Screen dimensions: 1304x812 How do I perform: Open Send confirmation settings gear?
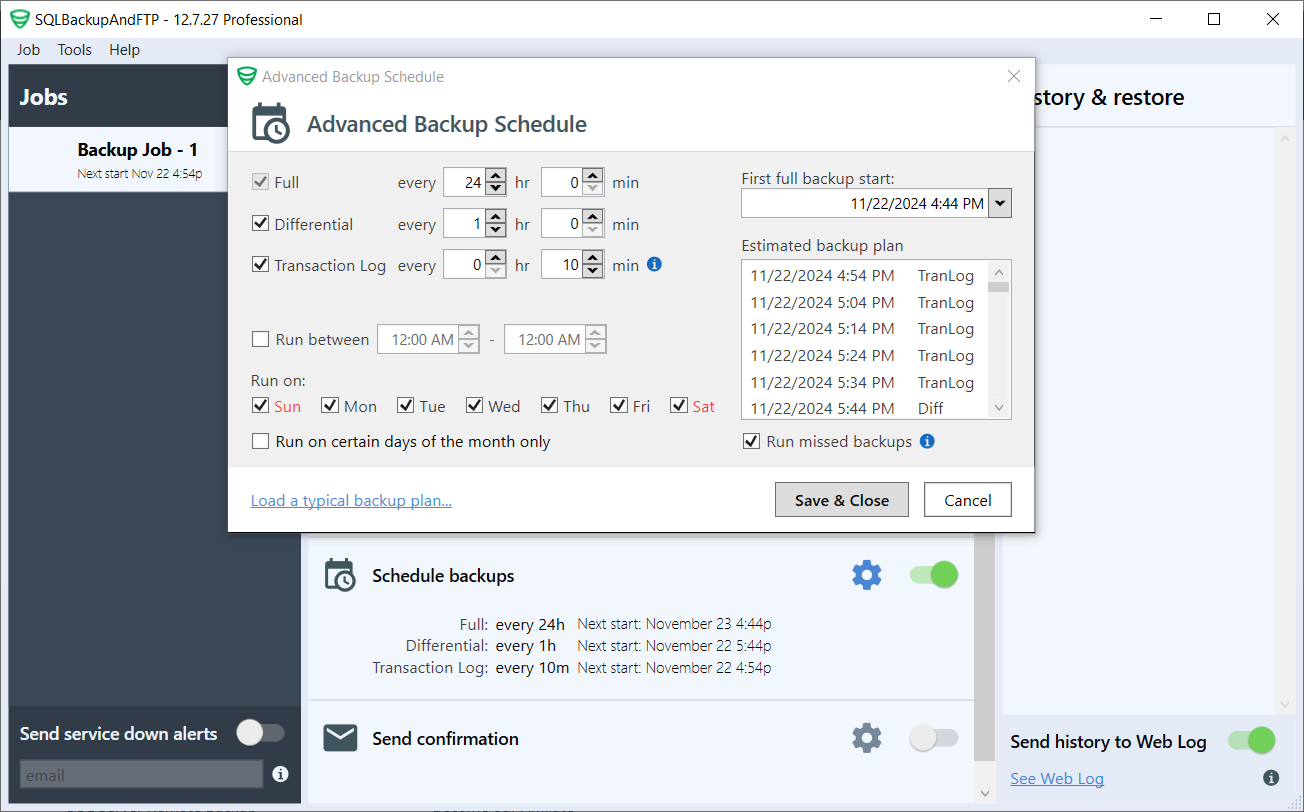866,738
